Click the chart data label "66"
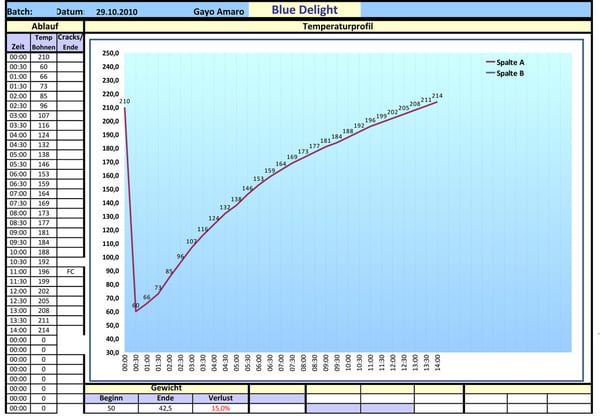The width and height of the screenshot is (600, 416). [147, 297]
